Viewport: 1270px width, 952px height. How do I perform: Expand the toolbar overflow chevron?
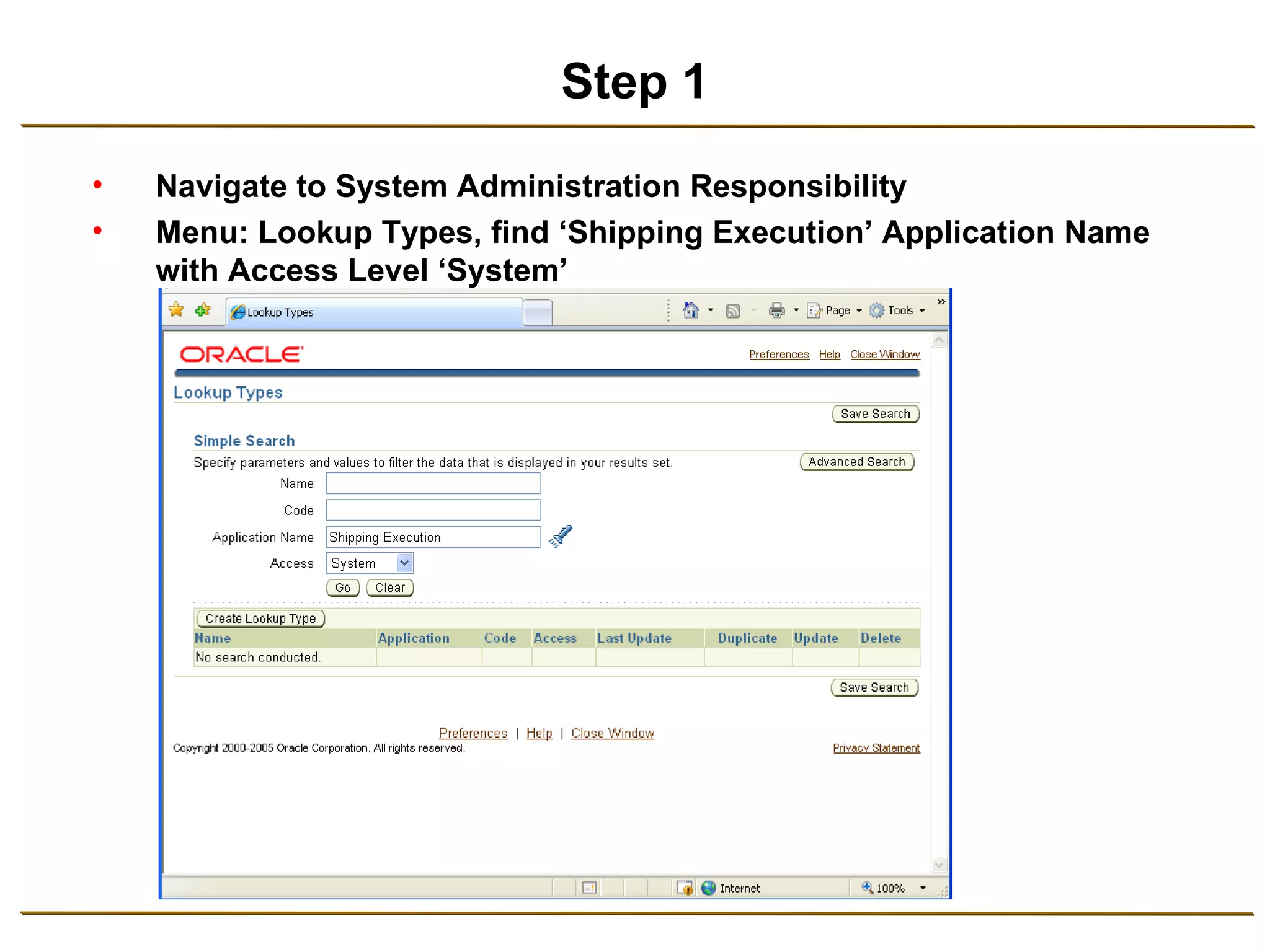941,302
